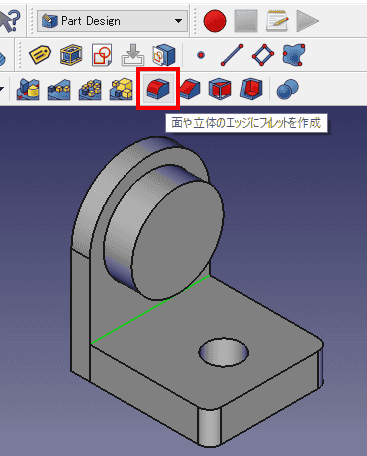The image size is (367, 456).
Task: Click the Mirrored pattern tool
Action: coord(28,89)
